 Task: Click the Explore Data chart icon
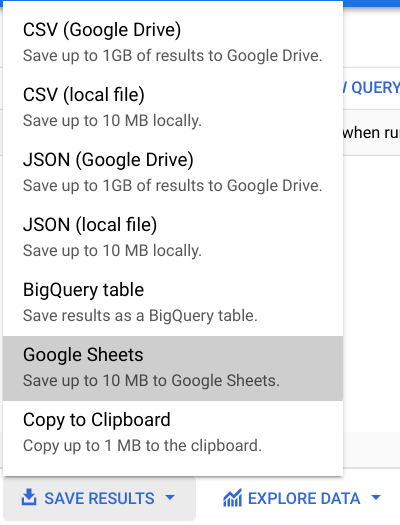[x=232, y=498]
